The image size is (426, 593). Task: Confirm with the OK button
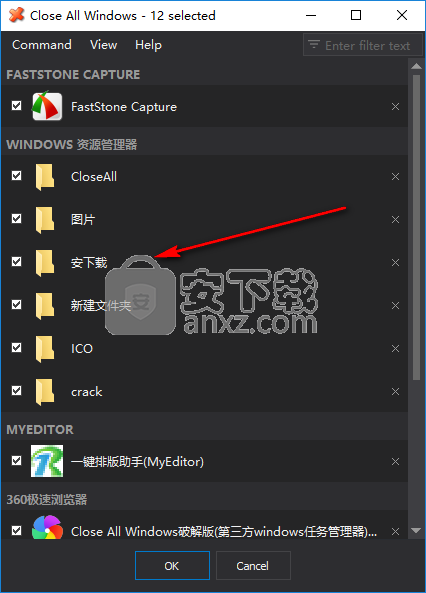click(x=172, y=565)
